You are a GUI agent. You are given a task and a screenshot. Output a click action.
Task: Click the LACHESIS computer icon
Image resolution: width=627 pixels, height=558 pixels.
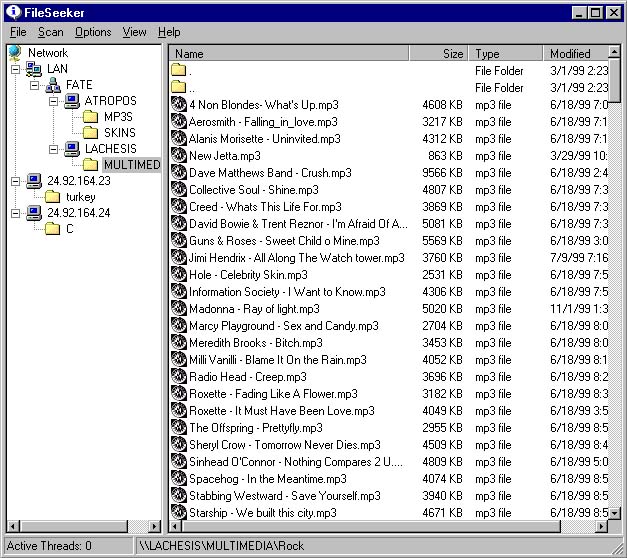click(72, 149)
